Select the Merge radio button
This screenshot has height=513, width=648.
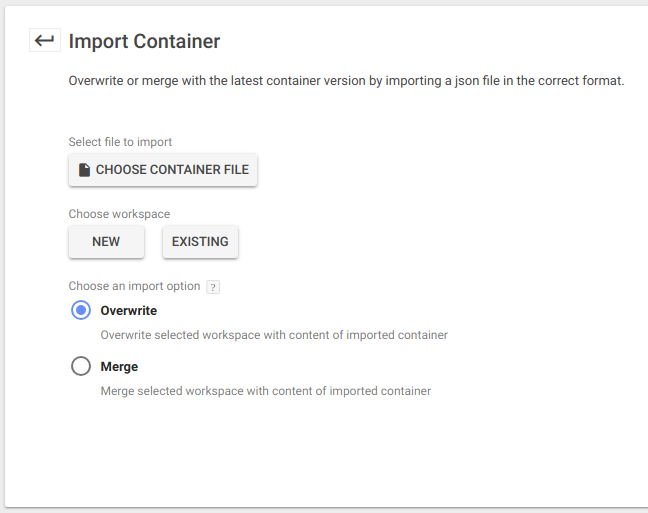point(81,366)
